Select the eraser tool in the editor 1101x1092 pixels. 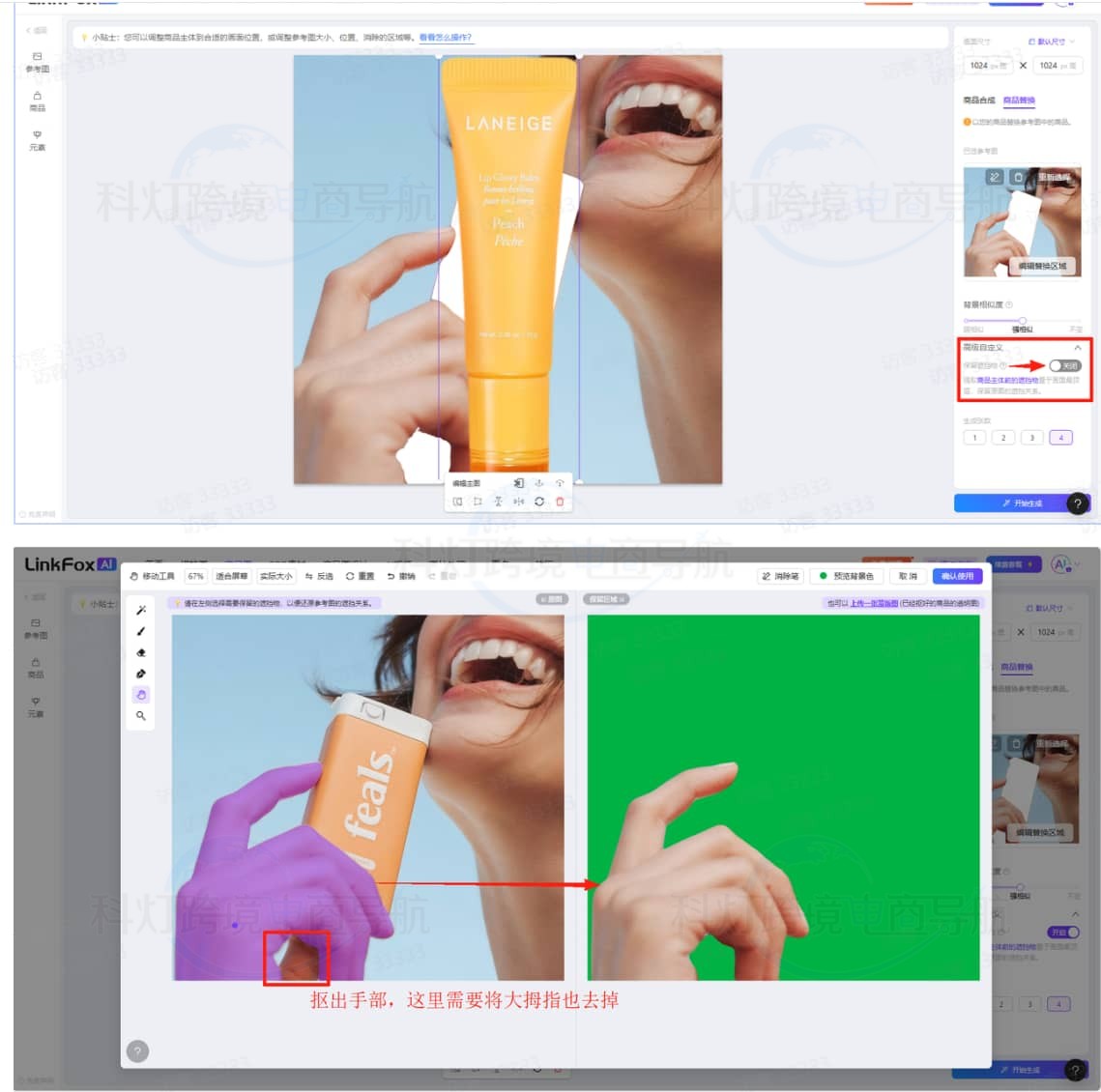click(141, 652)
